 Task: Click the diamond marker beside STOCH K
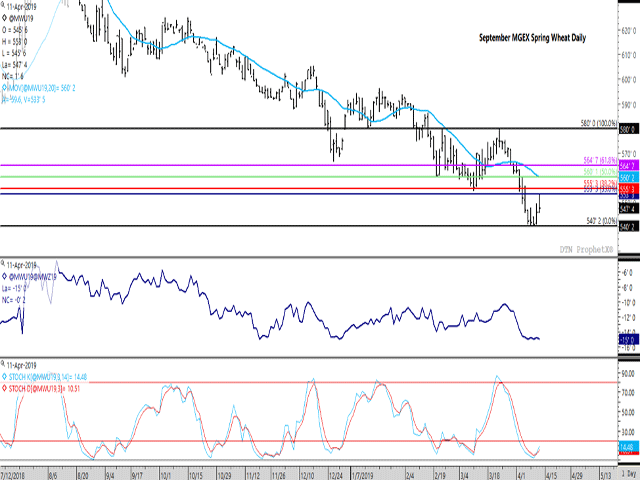coord(6,376)
